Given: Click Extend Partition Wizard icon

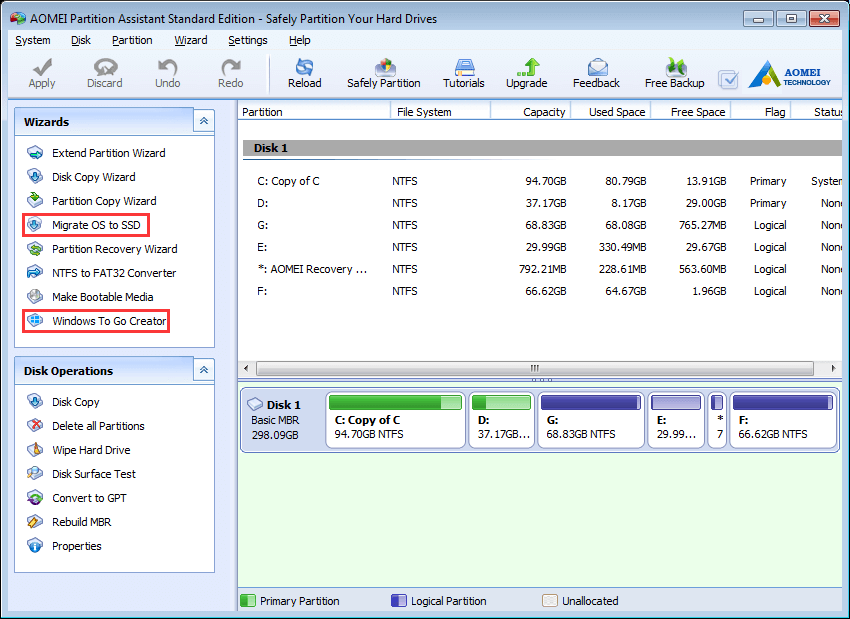Looking at the screenshot, I should 35,153.
